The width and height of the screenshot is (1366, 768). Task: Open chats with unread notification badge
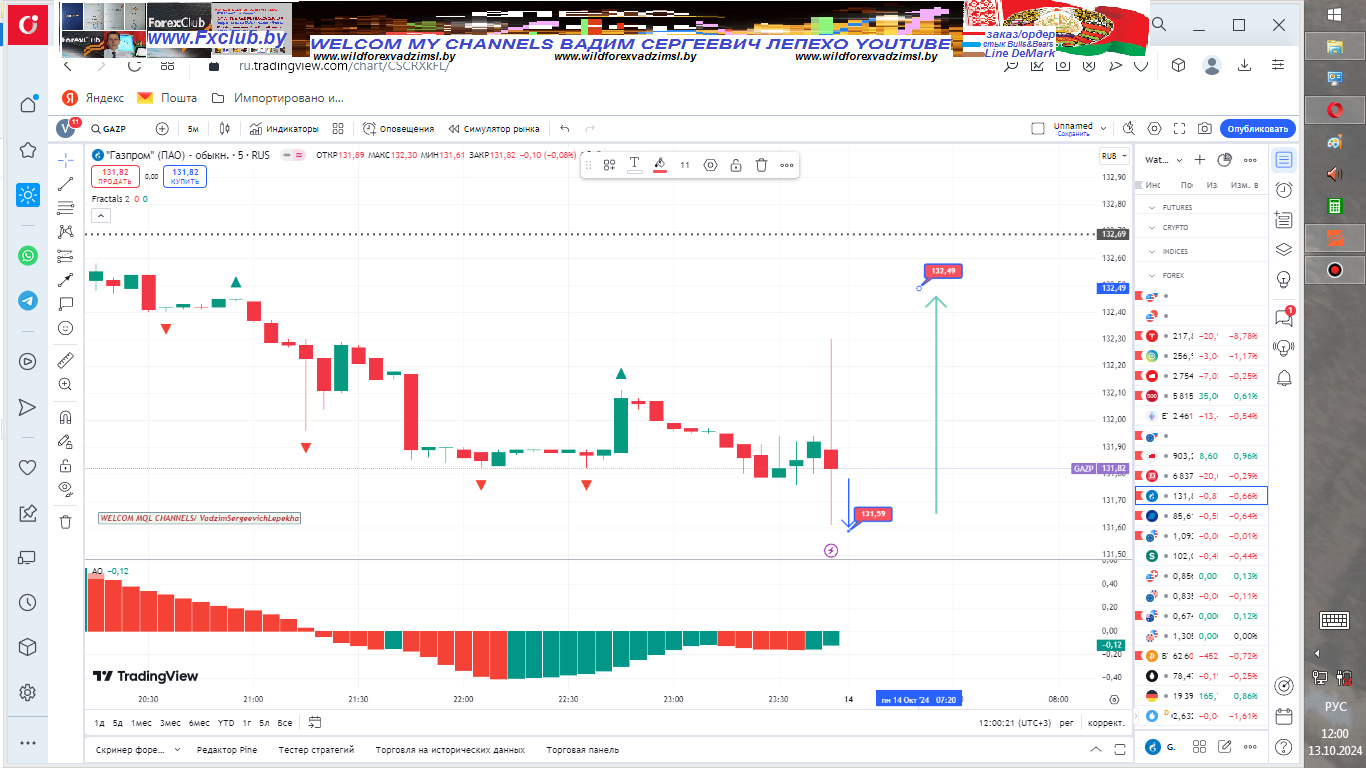click(1284, 317)
